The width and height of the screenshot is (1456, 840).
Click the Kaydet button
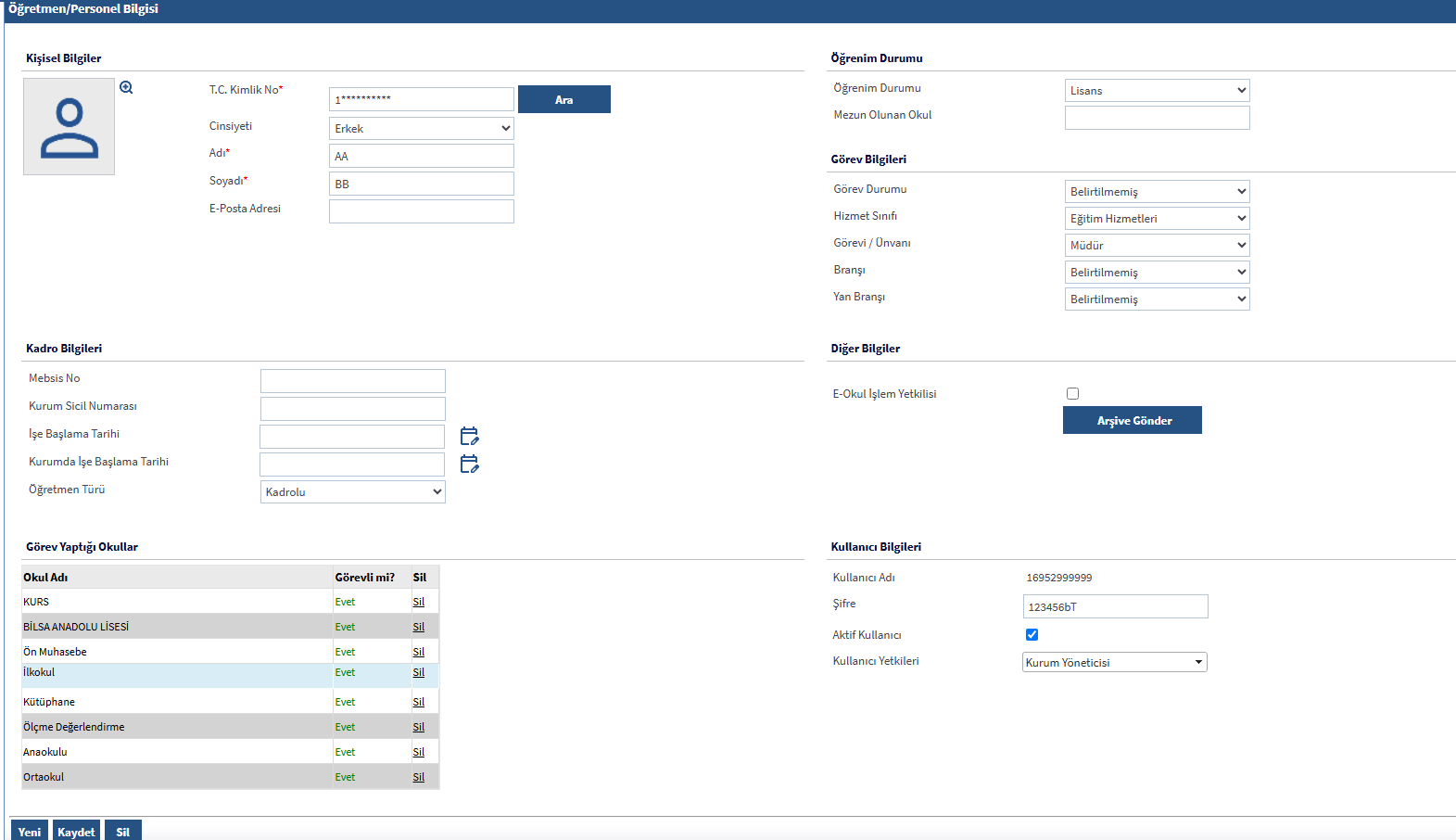[x=76, y=831]
